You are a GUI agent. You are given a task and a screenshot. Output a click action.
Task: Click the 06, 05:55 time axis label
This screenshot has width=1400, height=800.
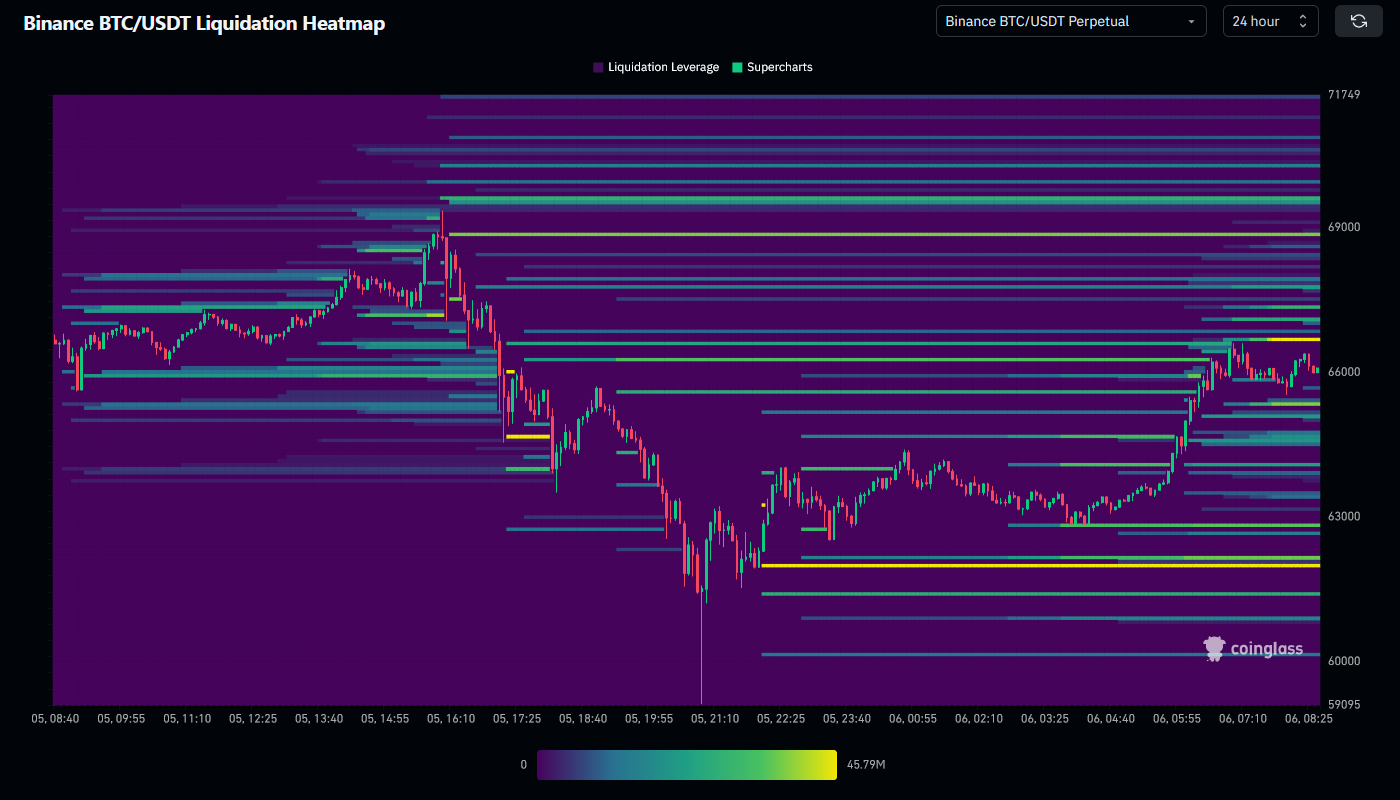(1177, 718)
